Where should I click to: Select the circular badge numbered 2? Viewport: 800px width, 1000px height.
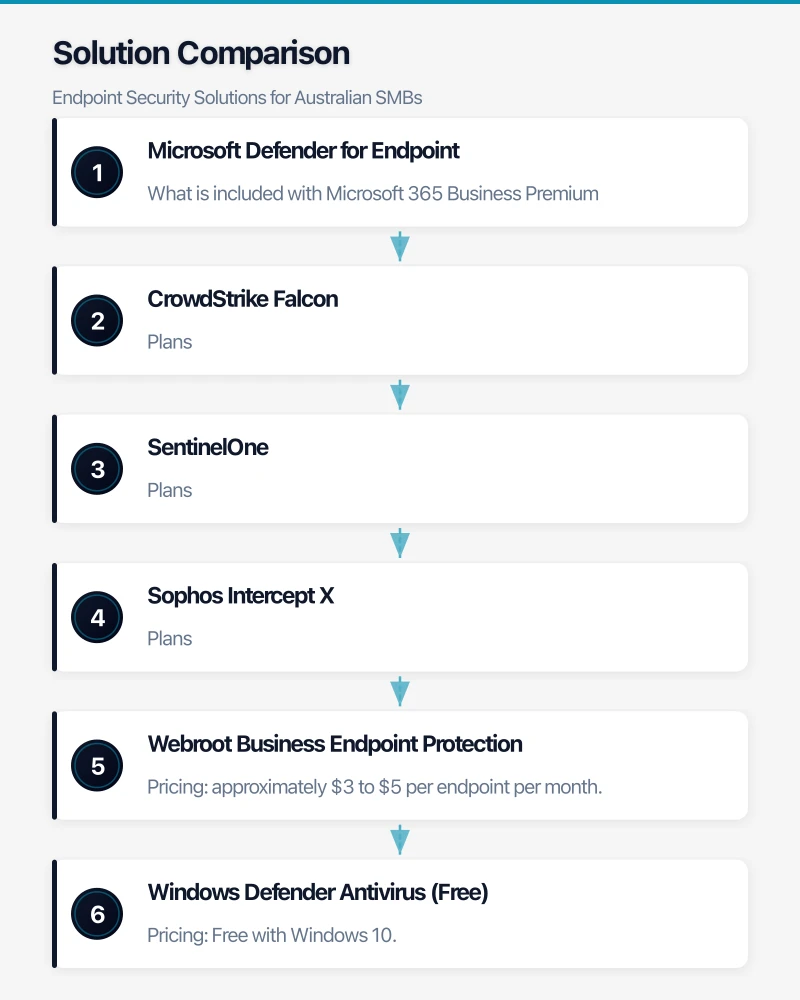click(x=97, y=320)
